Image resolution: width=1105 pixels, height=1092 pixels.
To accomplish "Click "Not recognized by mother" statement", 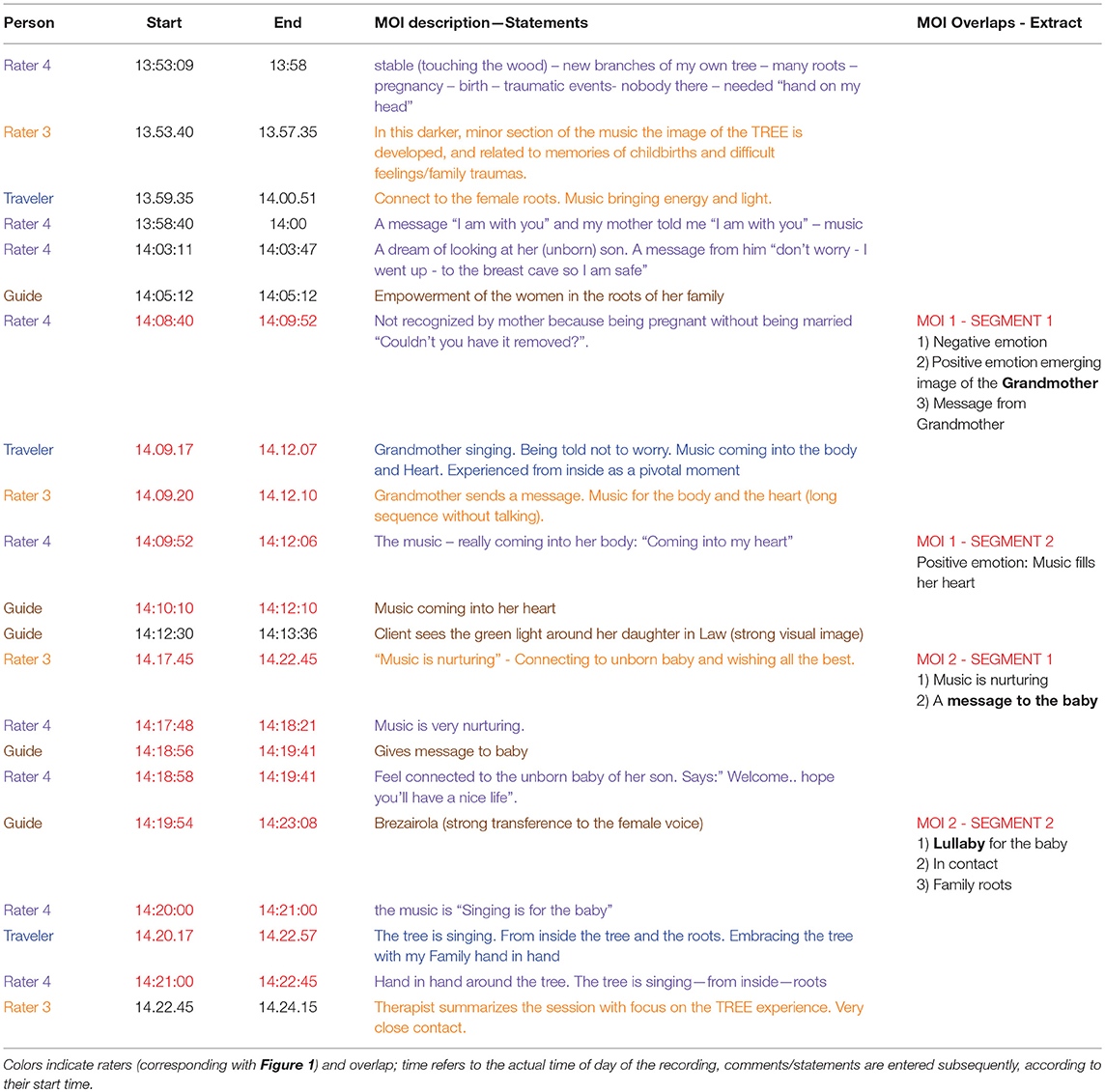I will tap(613, 331).
